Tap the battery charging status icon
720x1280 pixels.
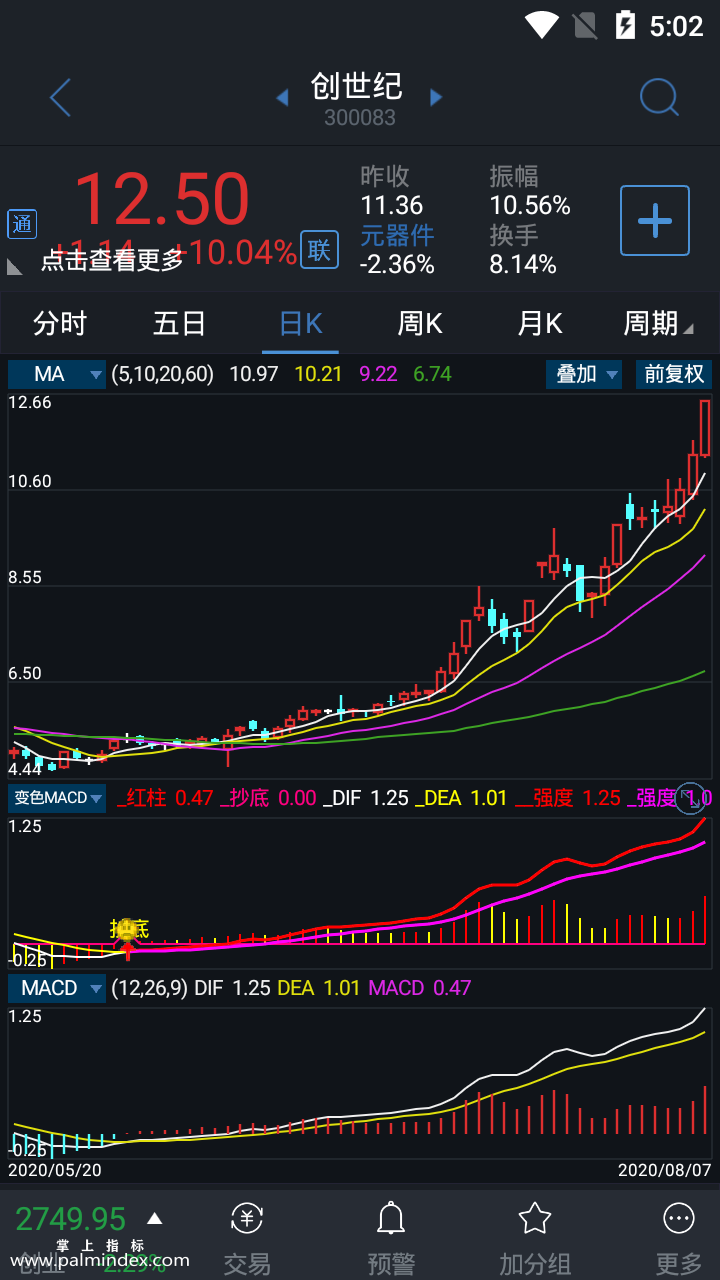click(x=625, y=25)
